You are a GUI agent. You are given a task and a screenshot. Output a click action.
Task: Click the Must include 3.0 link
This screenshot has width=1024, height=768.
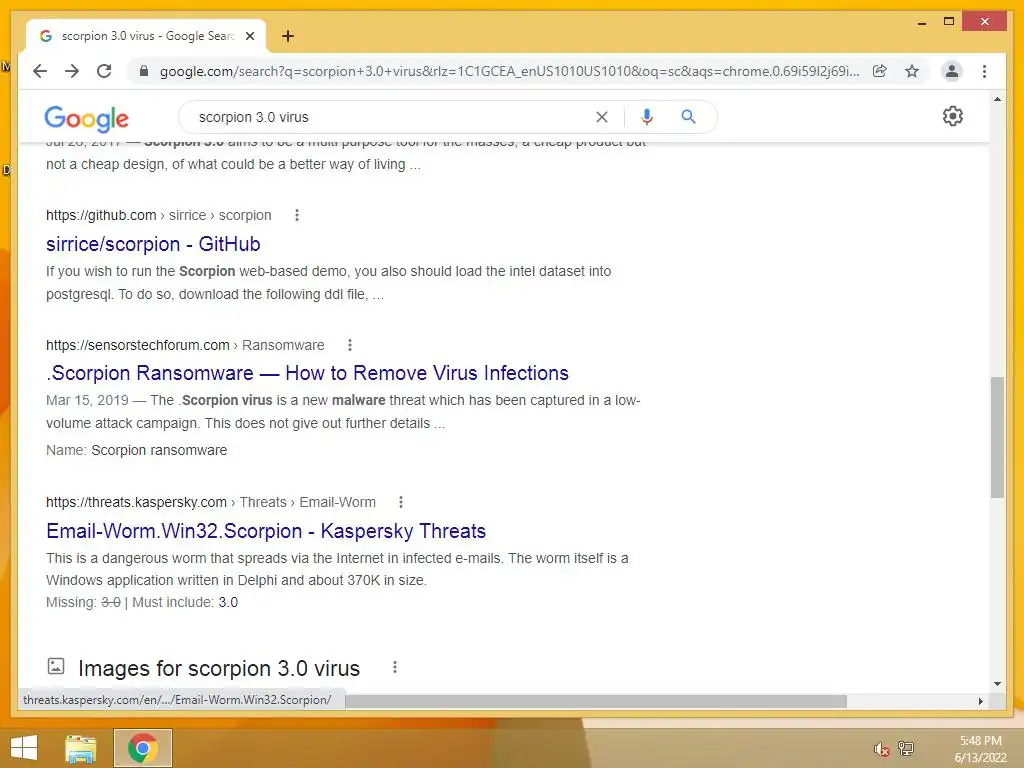pos(228,602)
